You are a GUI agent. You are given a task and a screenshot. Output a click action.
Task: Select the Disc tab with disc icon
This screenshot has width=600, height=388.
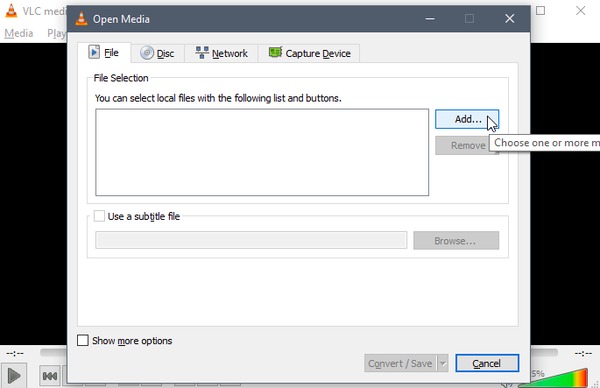click(157, 53)
